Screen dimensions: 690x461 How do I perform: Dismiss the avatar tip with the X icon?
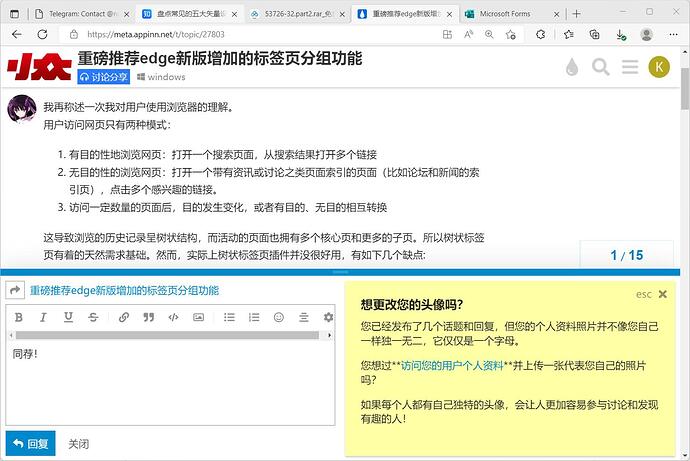pyautogui.click(x=663, y=294)
